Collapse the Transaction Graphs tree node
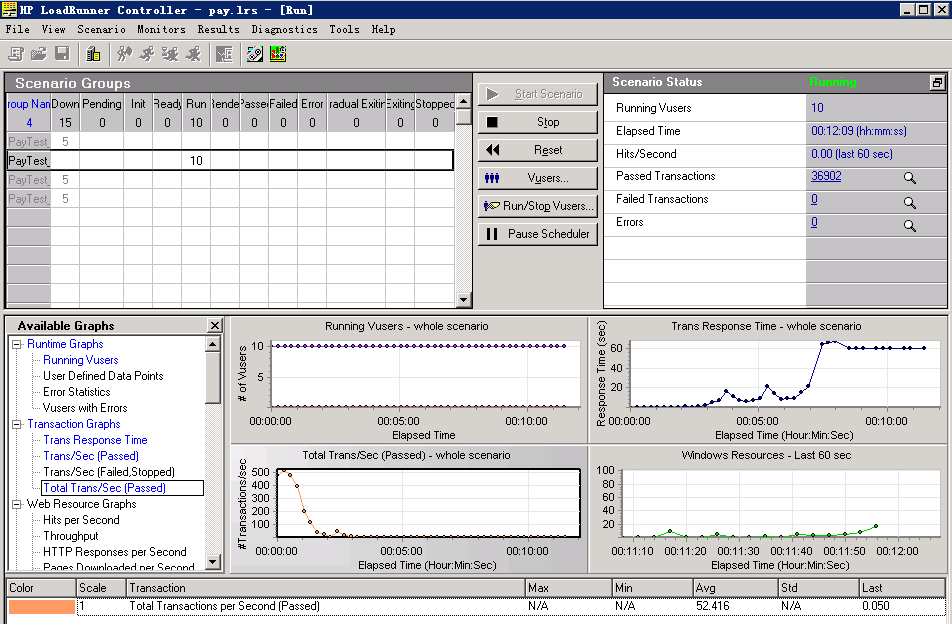Screen dimensions: 952x624 point(16,424)
